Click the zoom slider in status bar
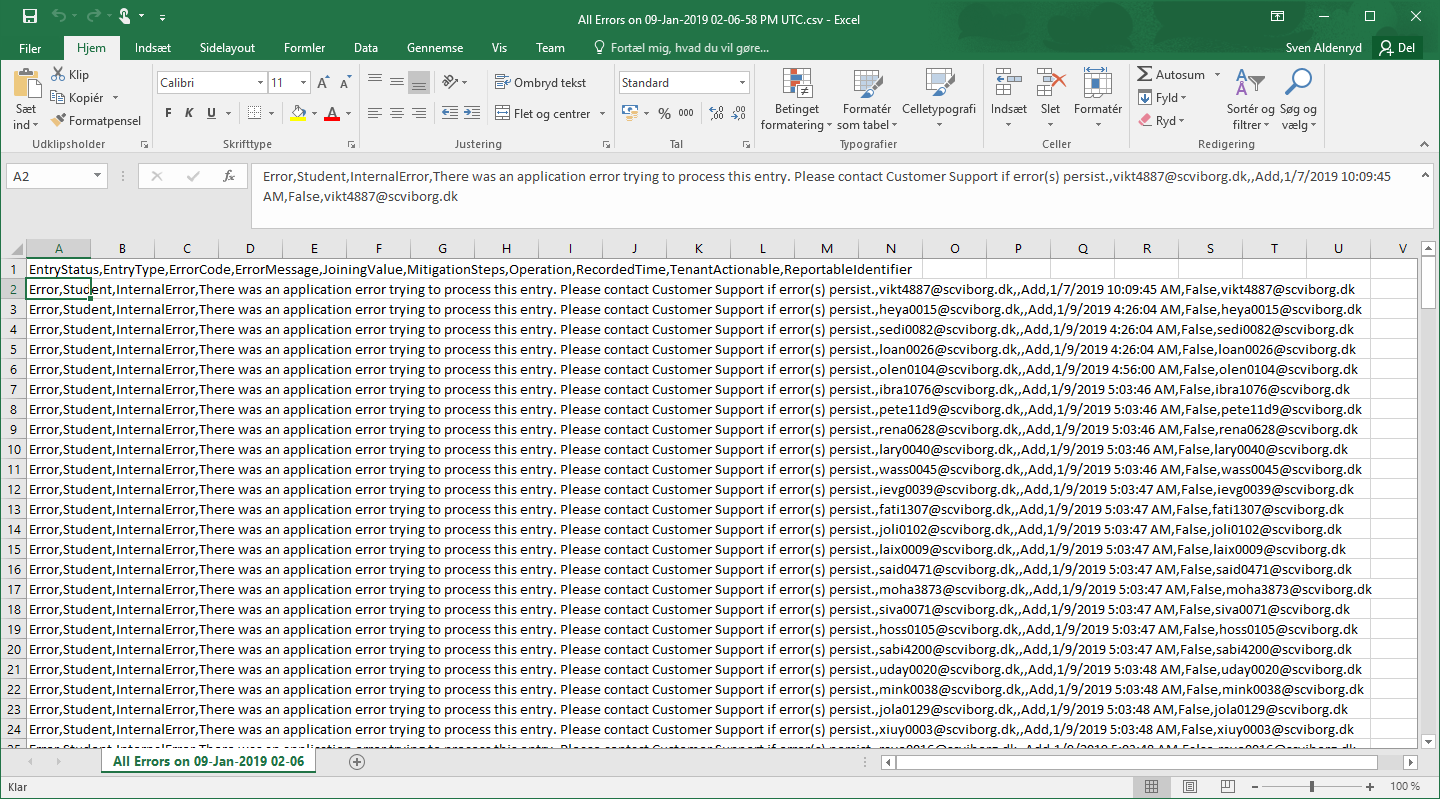The height and width of the screenshot is (799, 1440). 1311,787
